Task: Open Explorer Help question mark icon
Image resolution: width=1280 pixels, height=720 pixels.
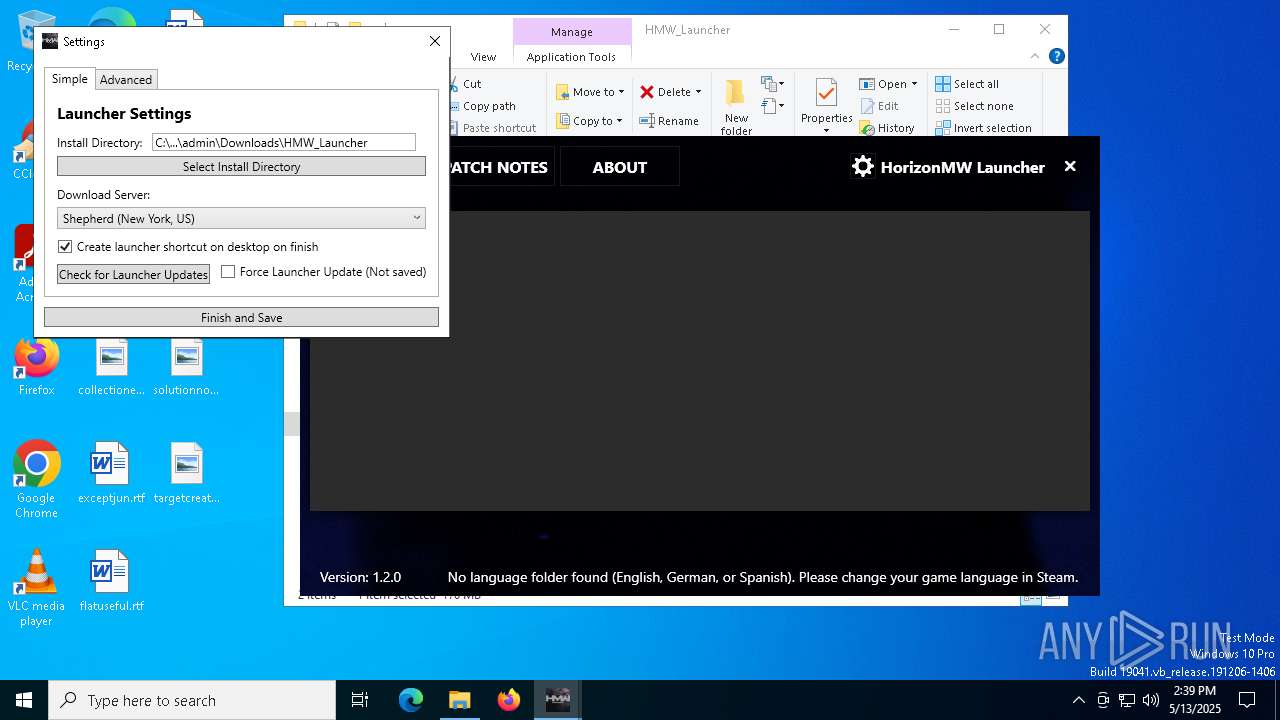Action: [x=1056, y=57]
